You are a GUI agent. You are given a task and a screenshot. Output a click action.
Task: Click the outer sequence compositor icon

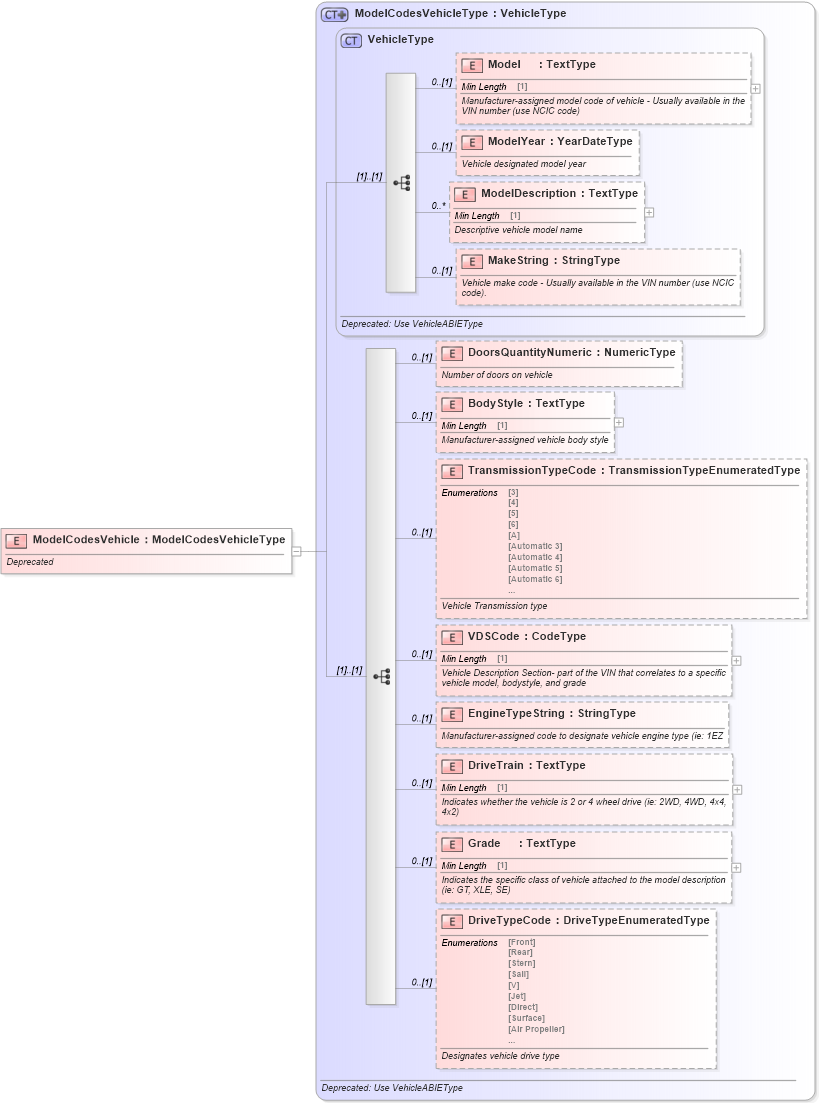click(381, 676)
